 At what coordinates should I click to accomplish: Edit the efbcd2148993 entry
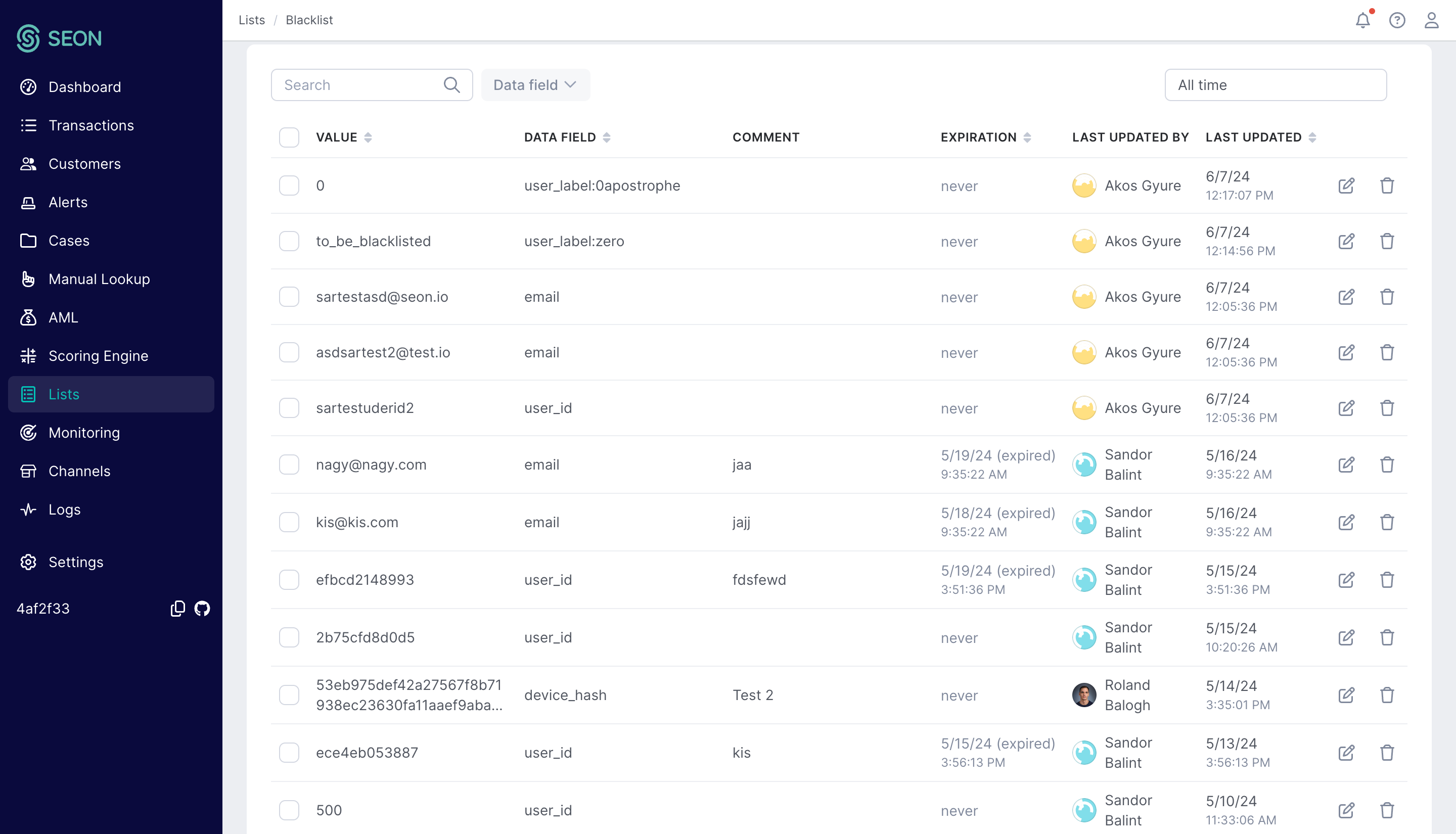click(x=1346, y=580)
